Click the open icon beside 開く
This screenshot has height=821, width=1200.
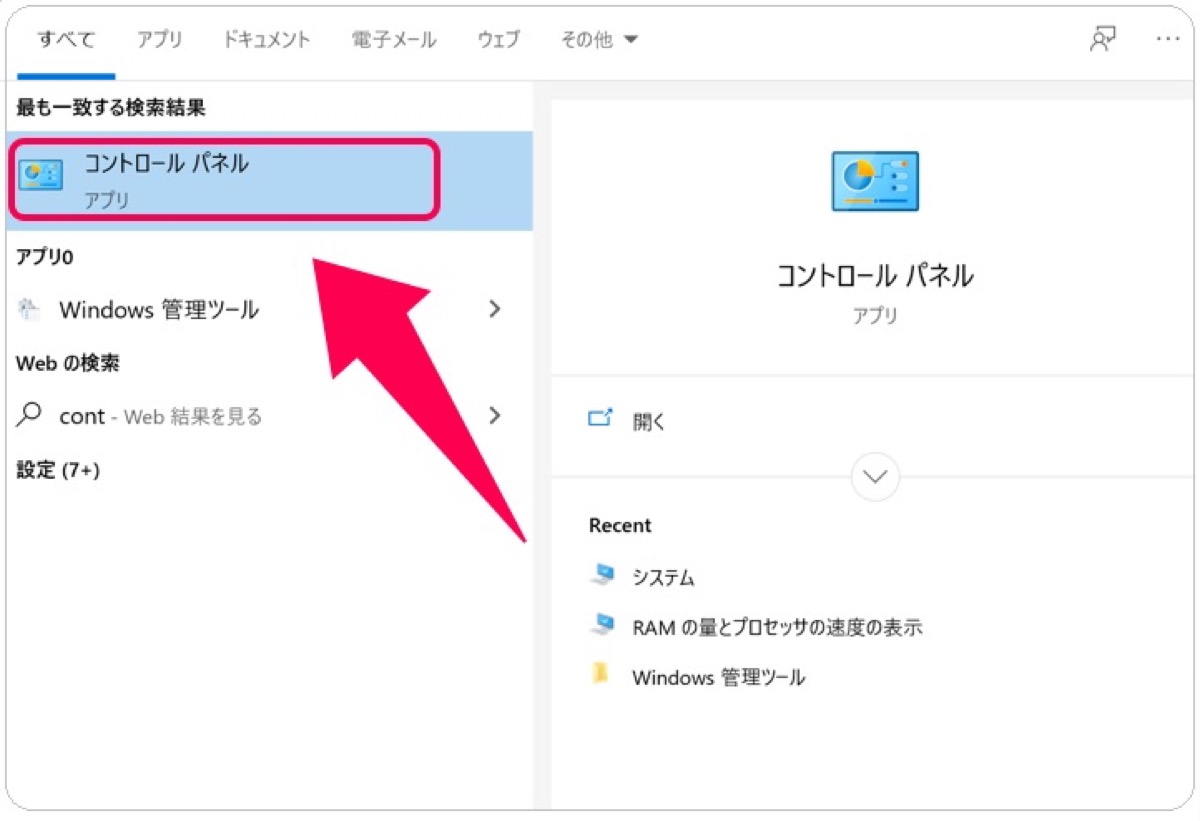pos(600,419)
